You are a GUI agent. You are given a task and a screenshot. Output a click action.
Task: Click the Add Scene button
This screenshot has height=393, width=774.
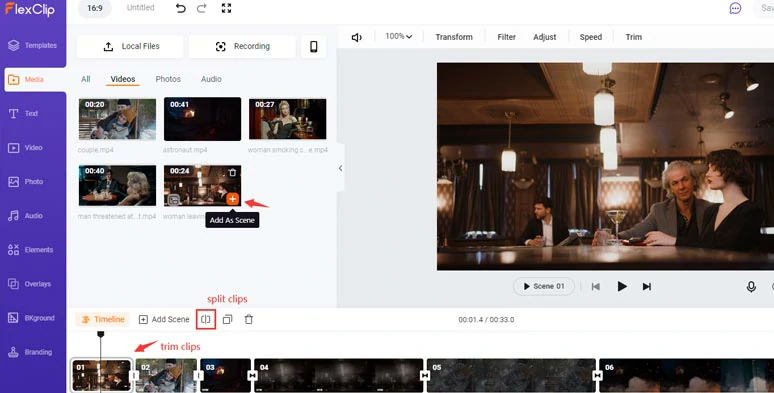point(164,319)
